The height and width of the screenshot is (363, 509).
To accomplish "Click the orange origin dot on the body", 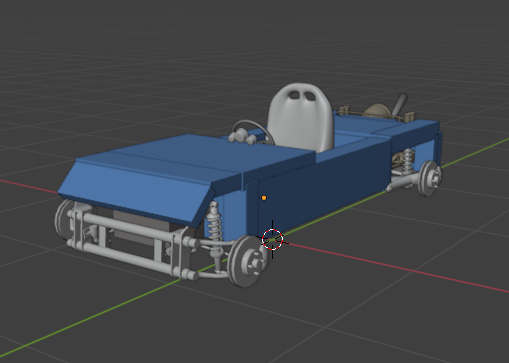I will (x=264, y=198).
